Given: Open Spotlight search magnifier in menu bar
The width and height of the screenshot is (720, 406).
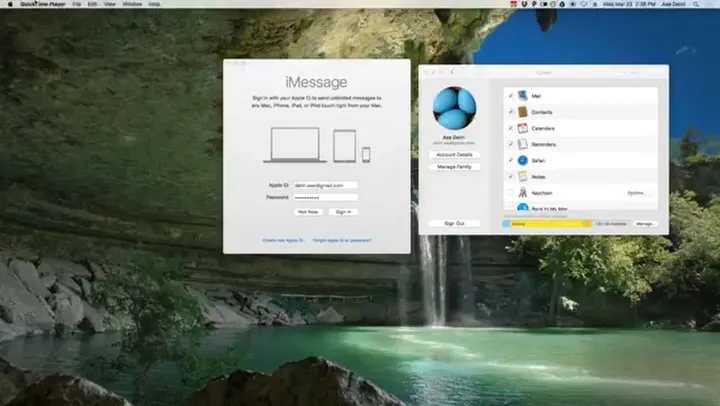Looking at the screenshot, I should click(x=697, y=4).
